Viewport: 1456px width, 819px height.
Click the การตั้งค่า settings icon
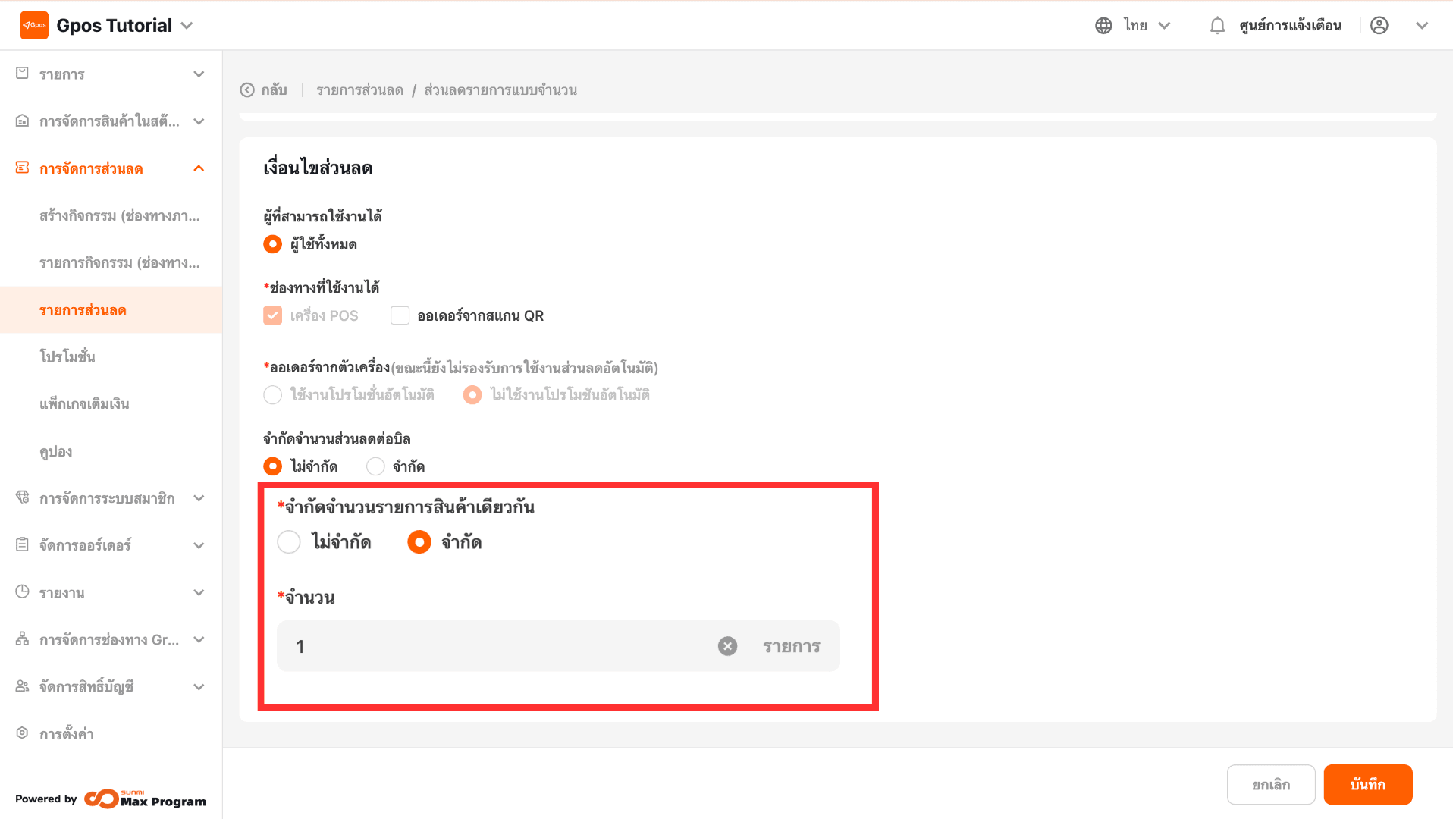22,733
